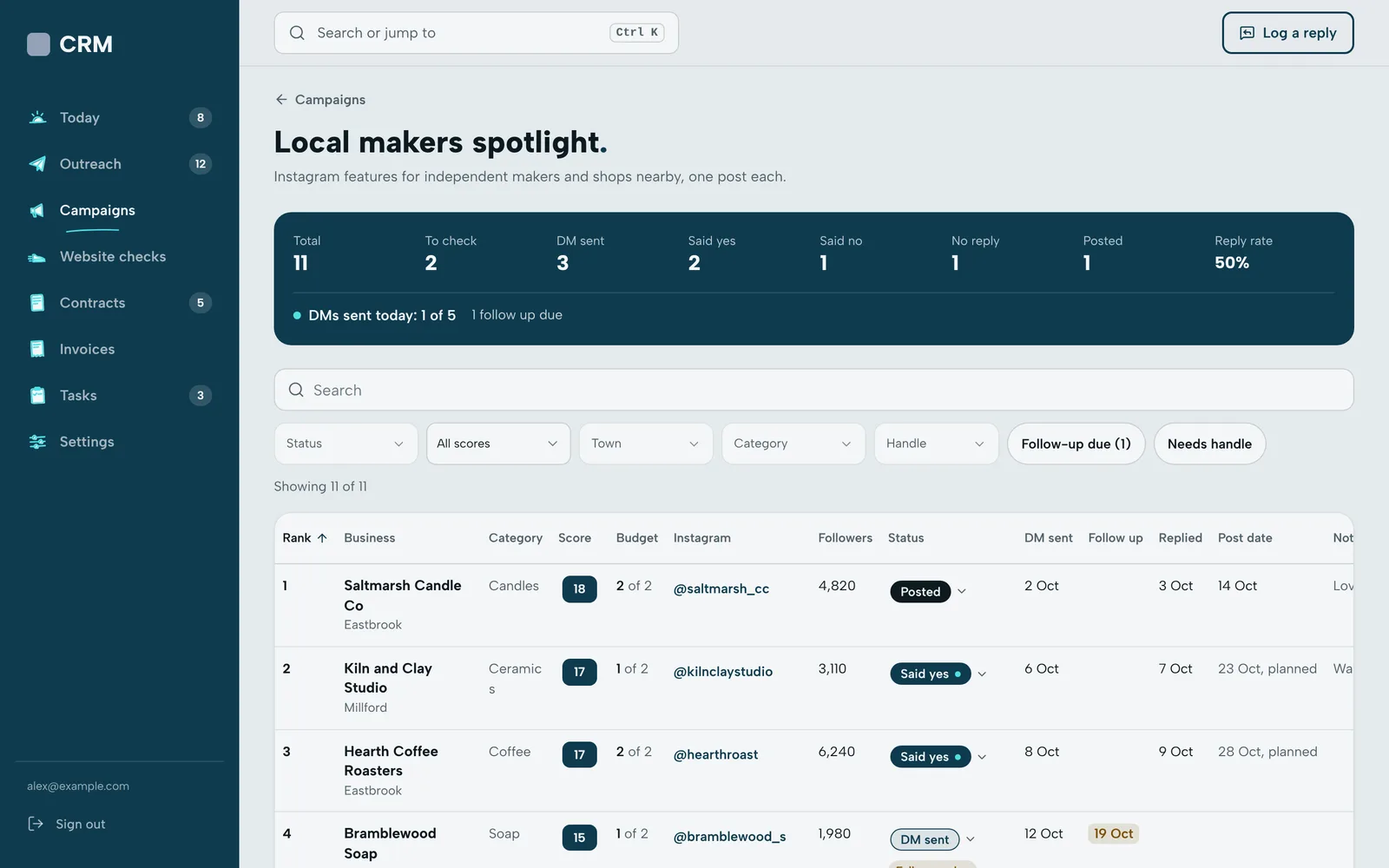Click the back arrow beside Campaigns

click(x=281, y=100)
